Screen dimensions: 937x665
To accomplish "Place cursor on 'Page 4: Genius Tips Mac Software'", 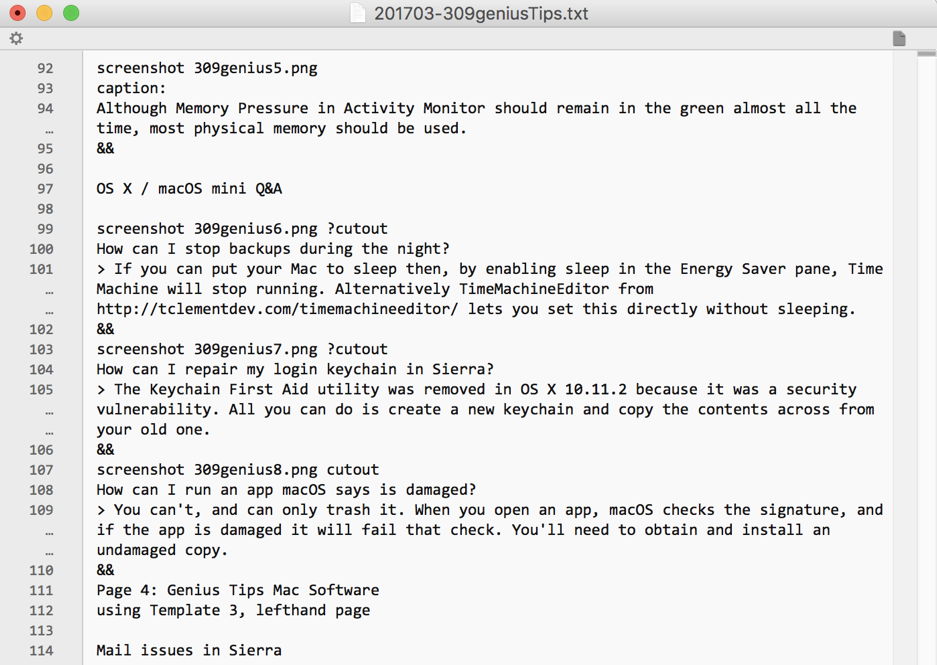I will (x=237, y=590).
